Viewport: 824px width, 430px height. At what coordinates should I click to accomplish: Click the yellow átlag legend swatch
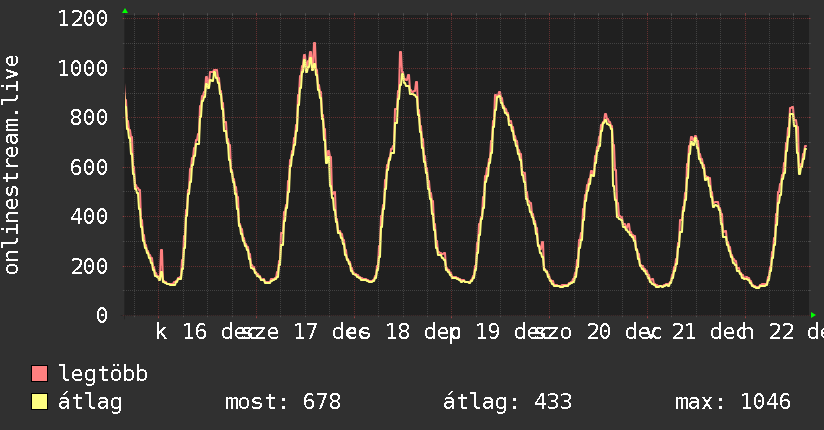[39, 402]
